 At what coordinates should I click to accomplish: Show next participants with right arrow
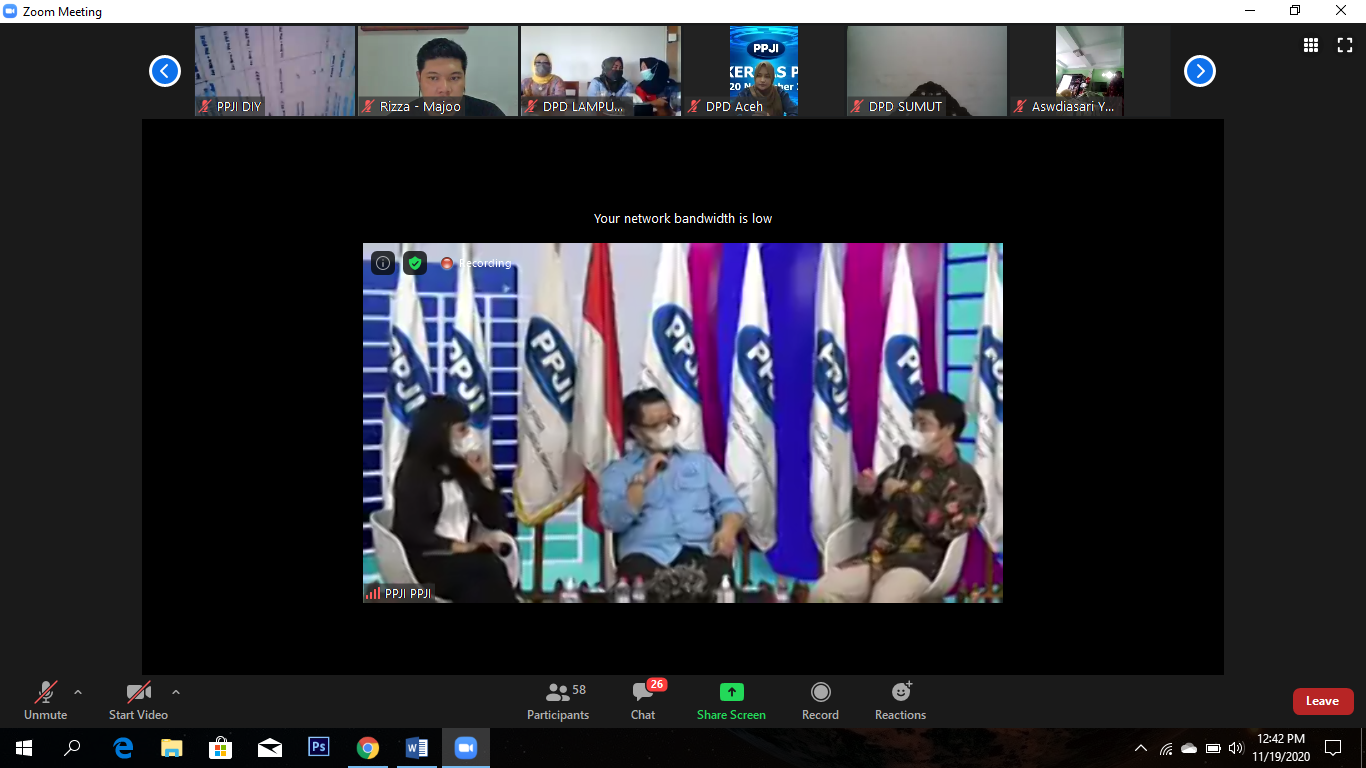1199,71
